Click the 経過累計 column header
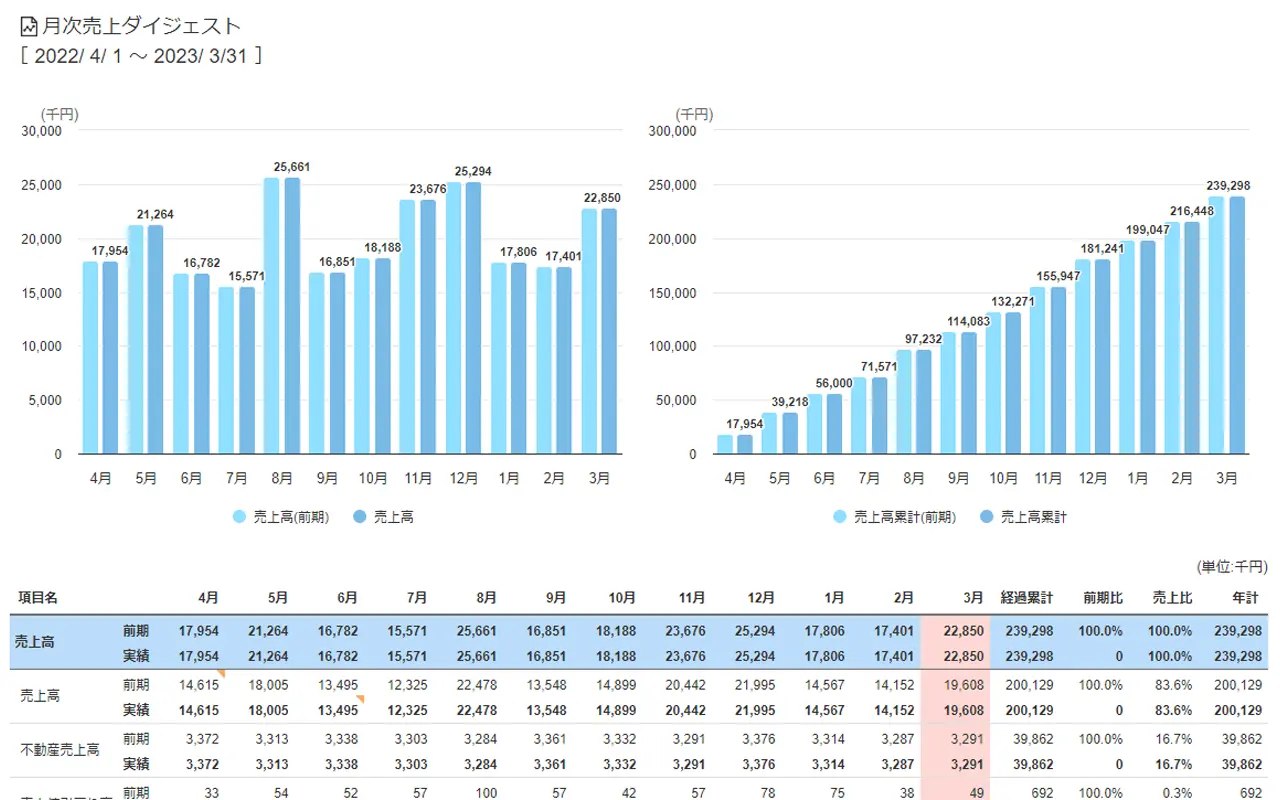Viewport: 1280px width, 800px height. pos(1025,597)
